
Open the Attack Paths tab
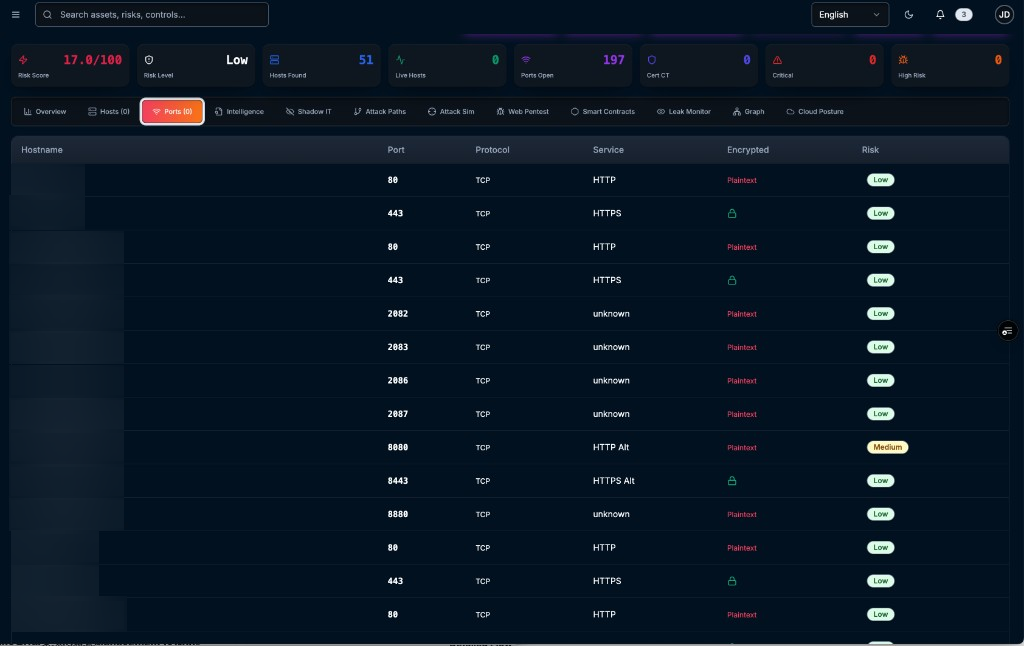[379, 112]
